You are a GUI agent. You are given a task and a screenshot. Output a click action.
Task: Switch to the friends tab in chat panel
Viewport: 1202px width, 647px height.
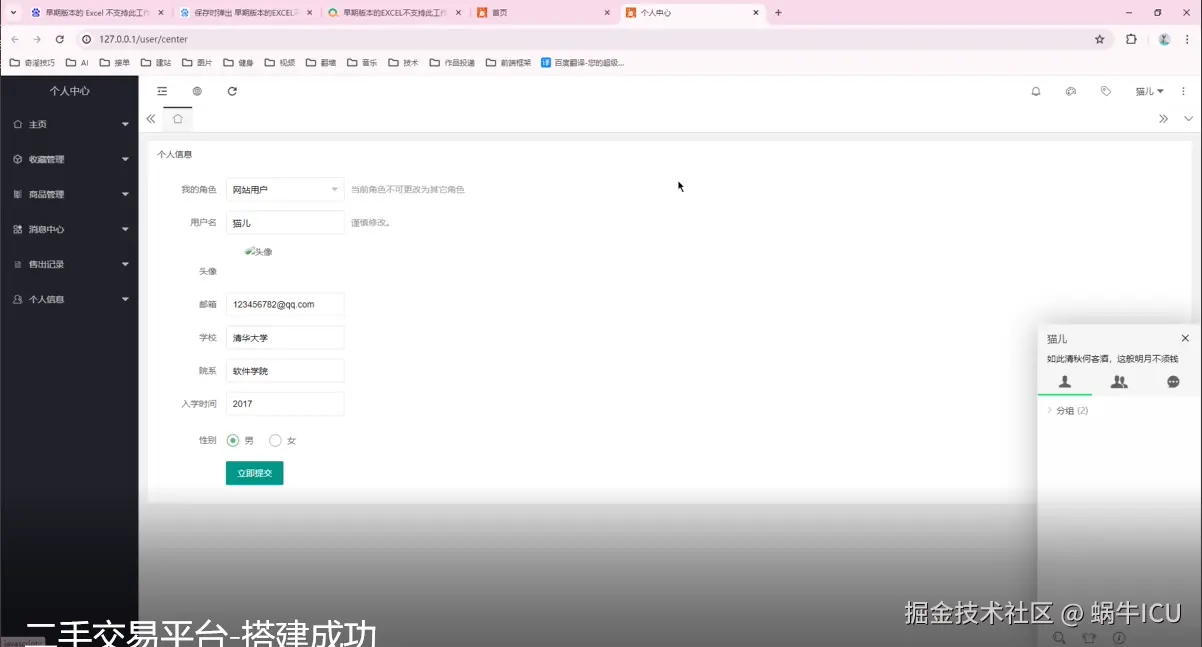(1065, 382)
